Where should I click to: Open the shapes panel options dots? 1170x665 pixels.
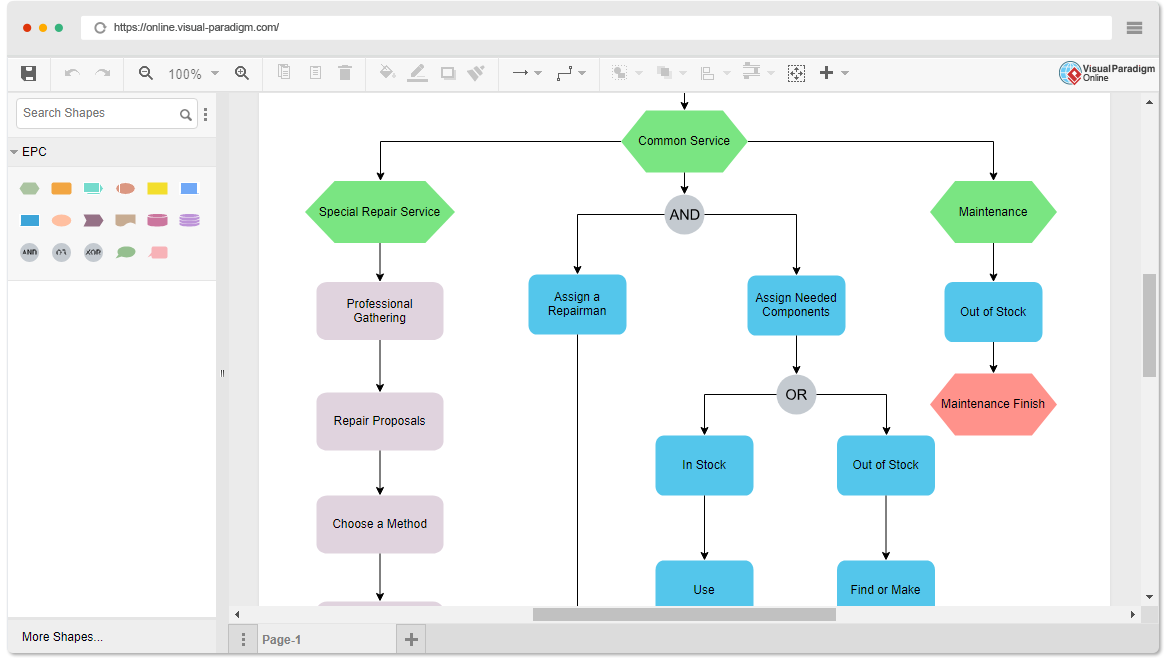click(205, 114)
